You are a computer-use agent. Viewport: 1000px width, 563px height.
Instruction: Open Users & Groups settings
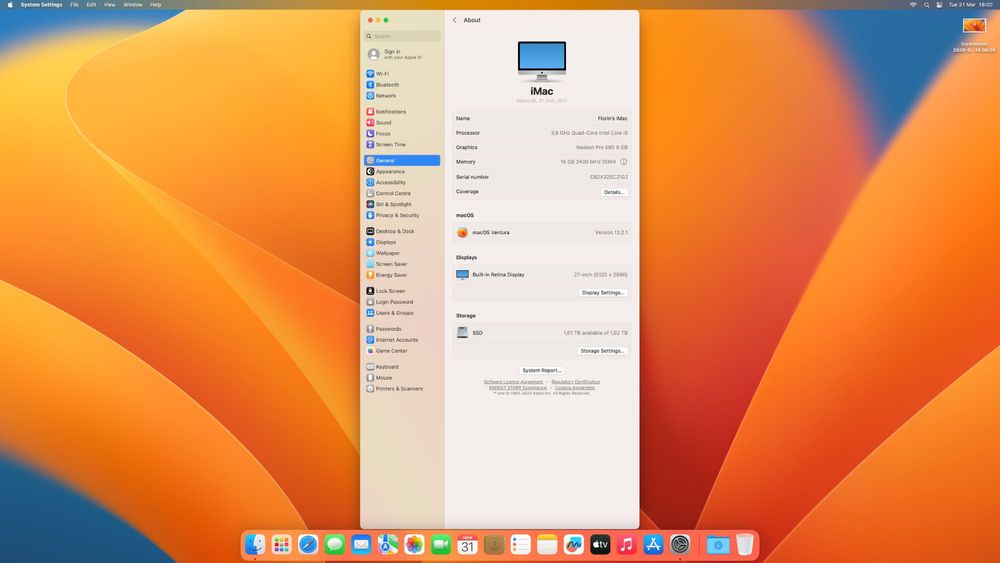[402, 313]
